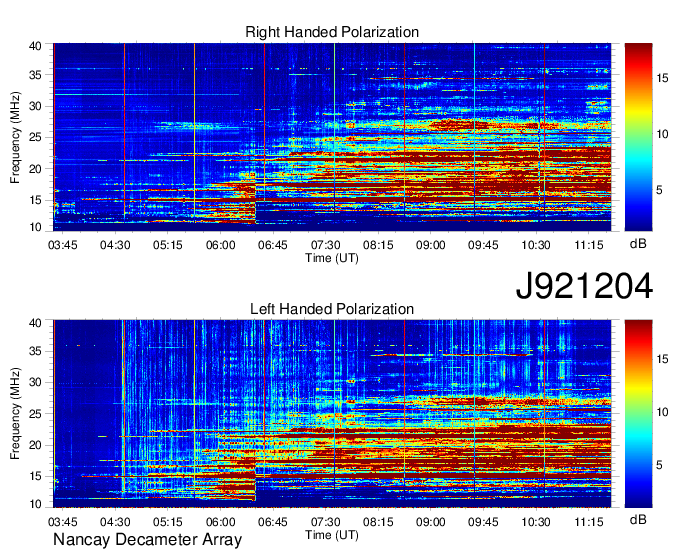Click 35 frequency tick in Left Handed panel
Viewport: 680px width, 552px height.
[x=35, y=351]
